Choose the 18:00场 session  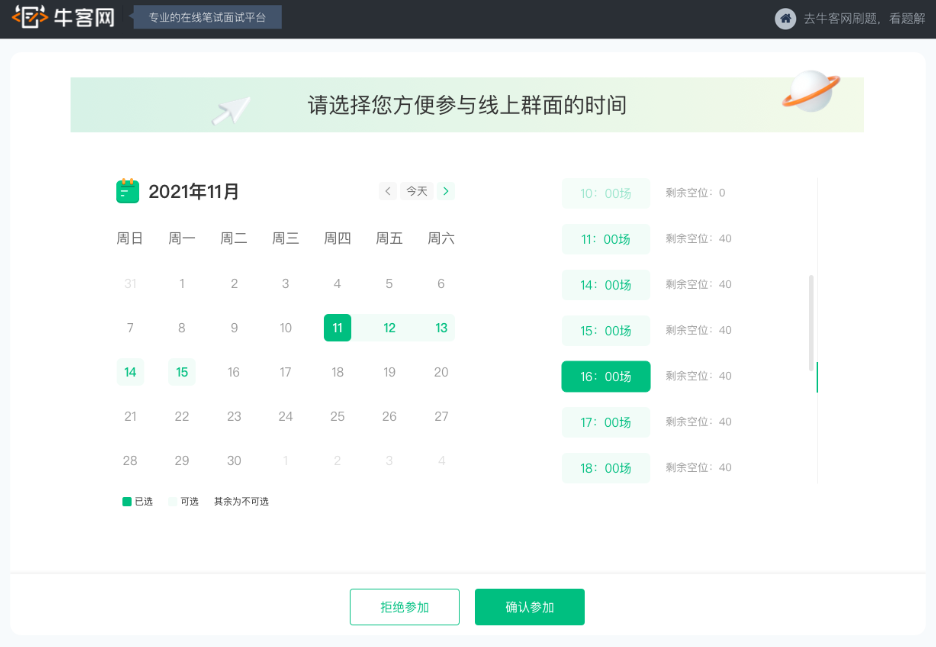(x=606, y=468)
